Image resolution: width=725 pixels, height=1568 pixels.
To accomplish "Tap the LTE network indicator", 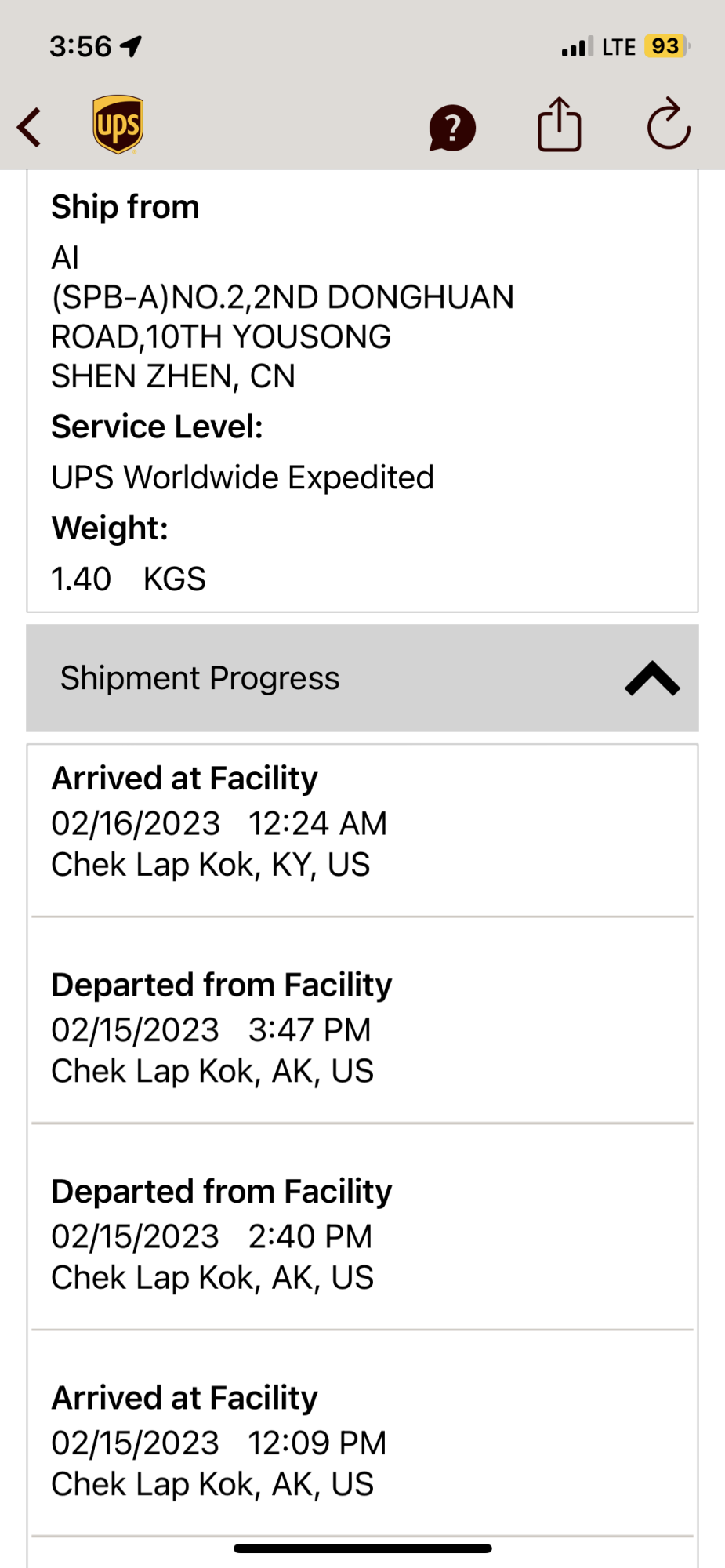I will click(618, 47).
